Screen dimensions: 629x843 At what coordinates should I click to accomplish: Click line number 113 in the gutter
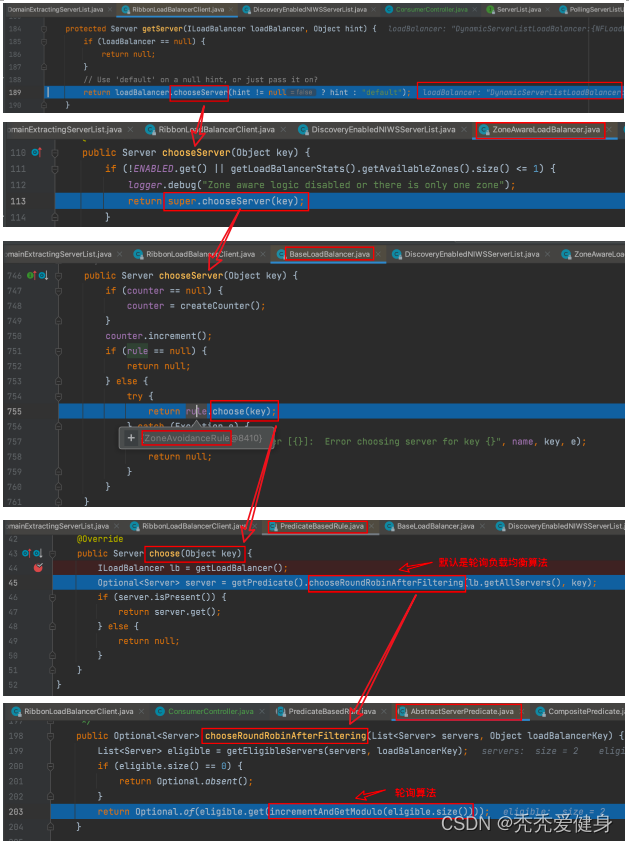coord(18,201)
